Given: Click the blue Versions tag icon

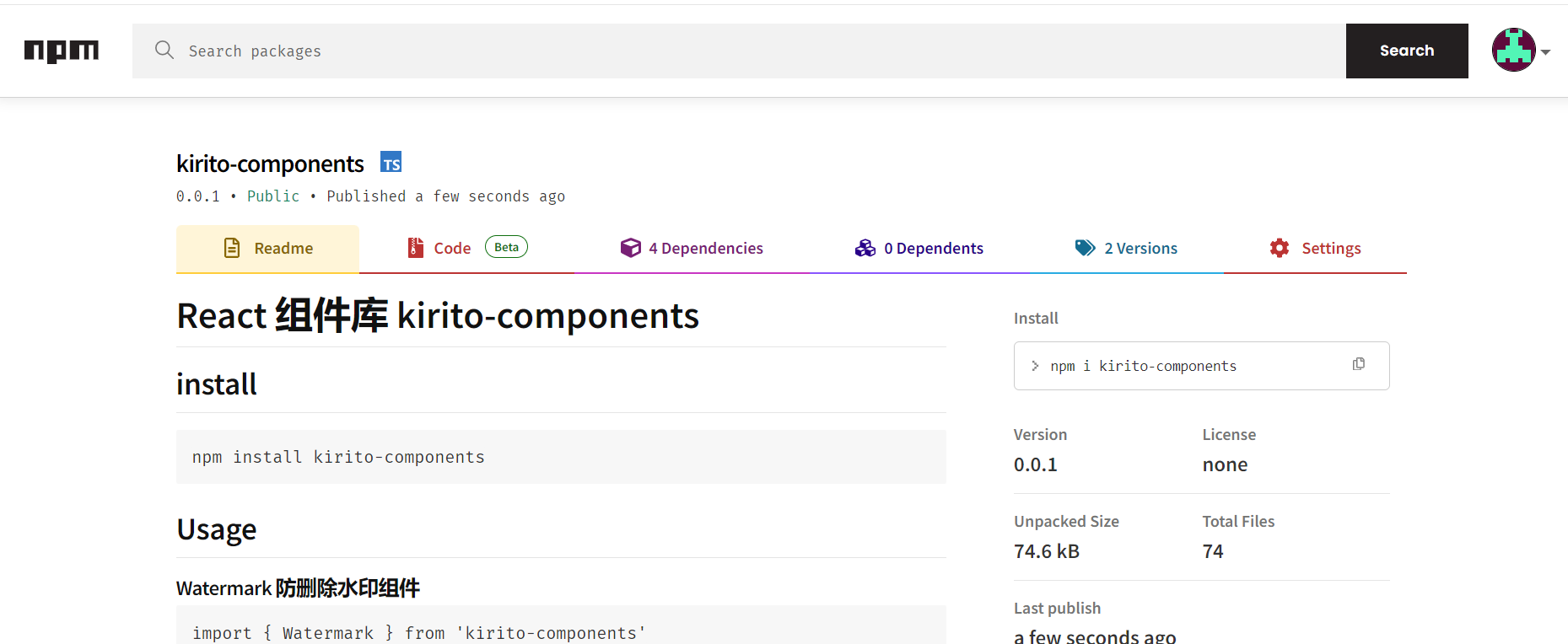Looking at the screenshot, I should [x=1085, y=248].
